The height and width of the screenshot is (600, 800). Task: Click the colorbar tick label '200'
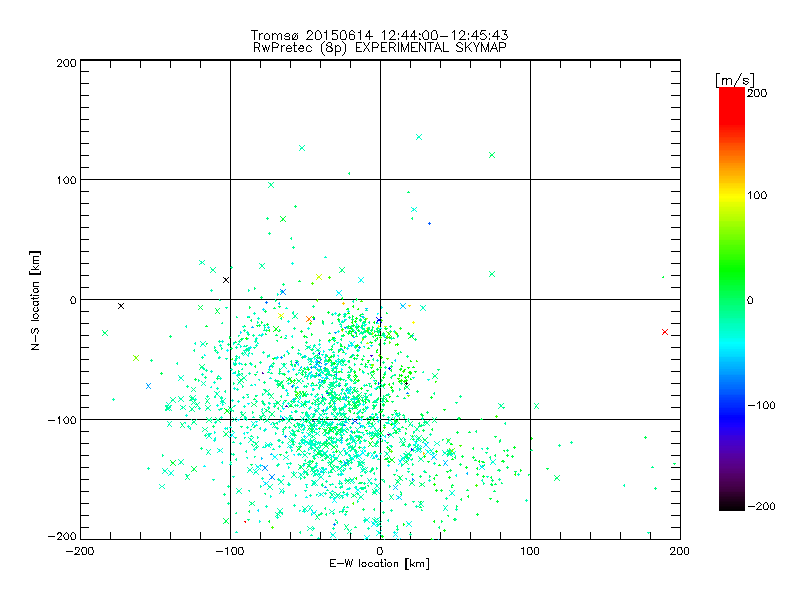click(x=757, y=93)
